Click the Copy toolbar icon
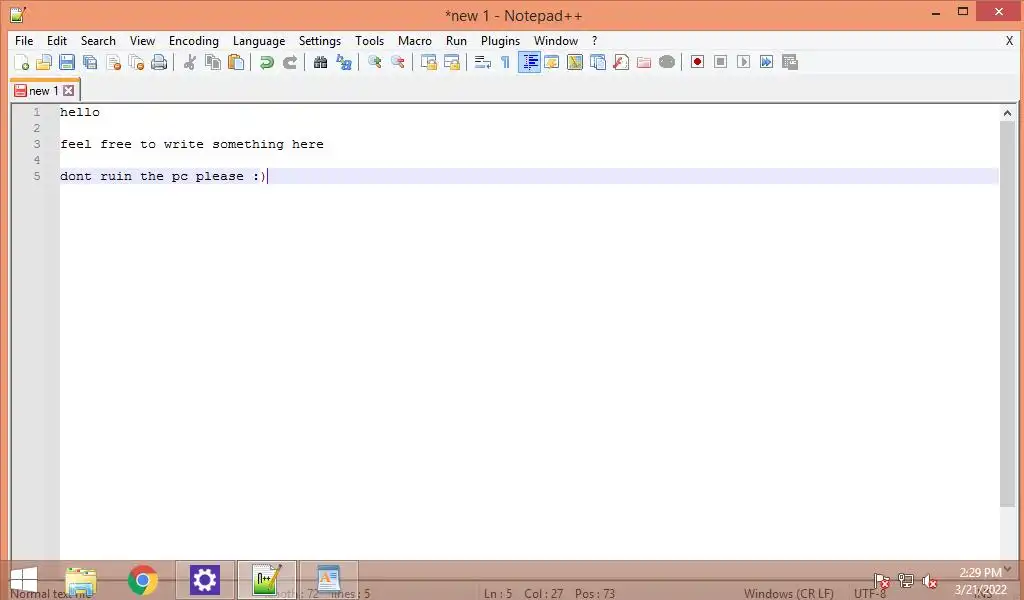Image resolution: width=1024 pixels, height=600 pixels. pyautogui.click(x=213, y=62)
